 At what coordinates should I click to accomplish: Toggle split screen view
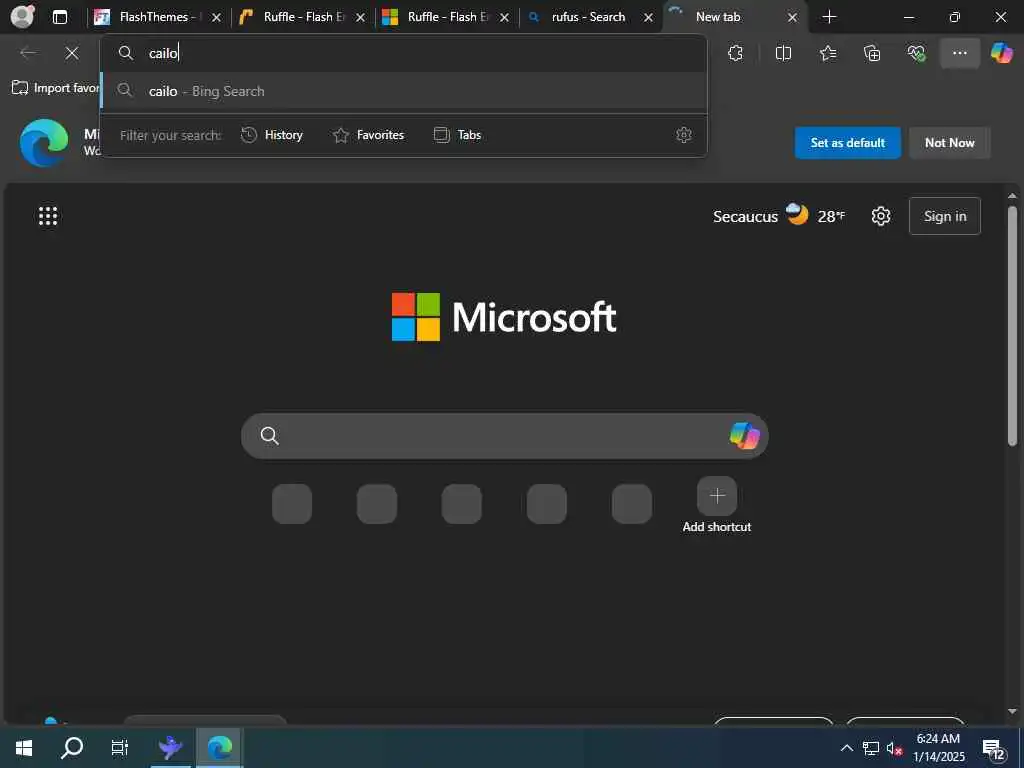[x=783, y=53]
